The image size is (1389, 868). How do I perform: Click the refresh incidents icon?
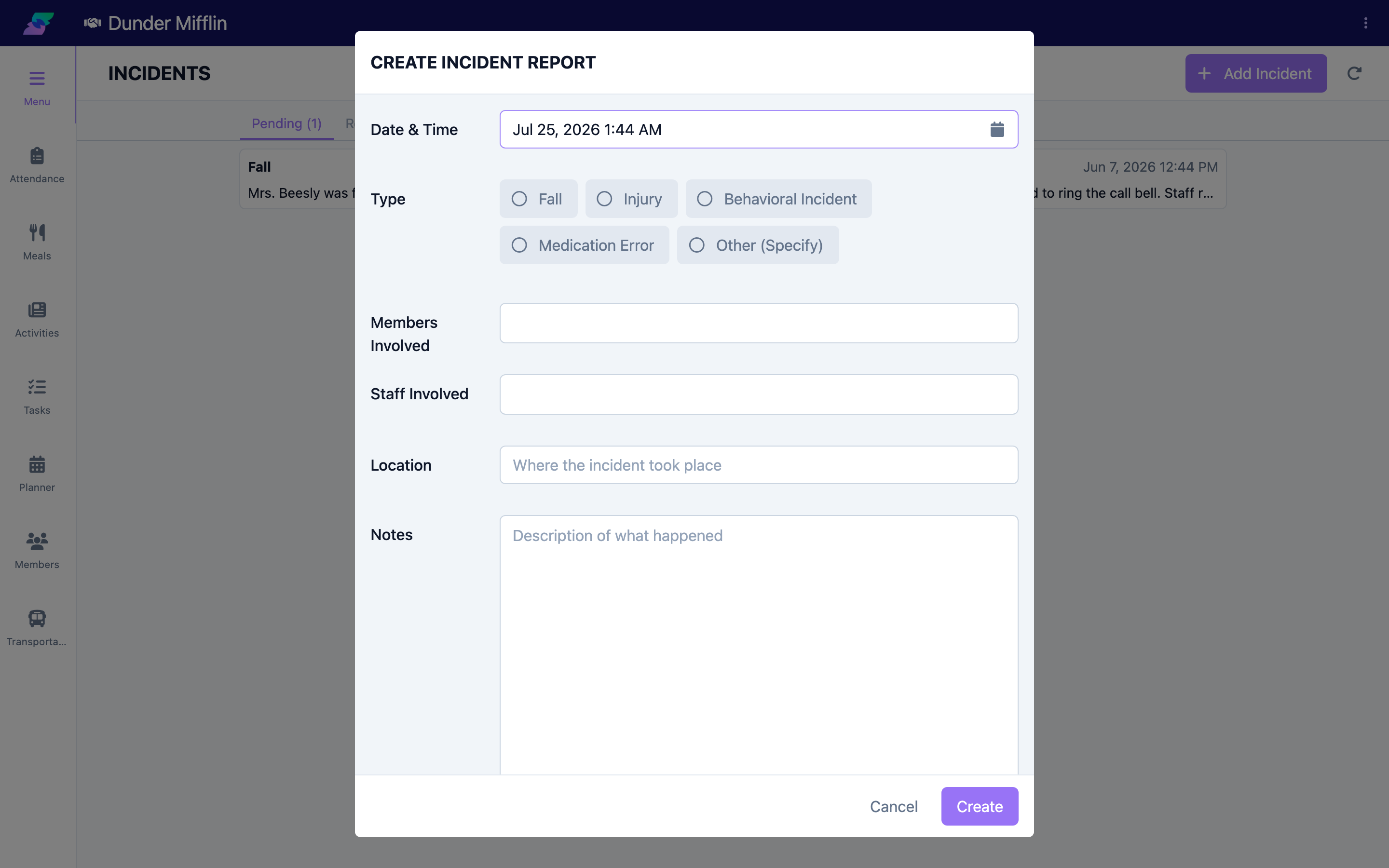(1354, 73)
